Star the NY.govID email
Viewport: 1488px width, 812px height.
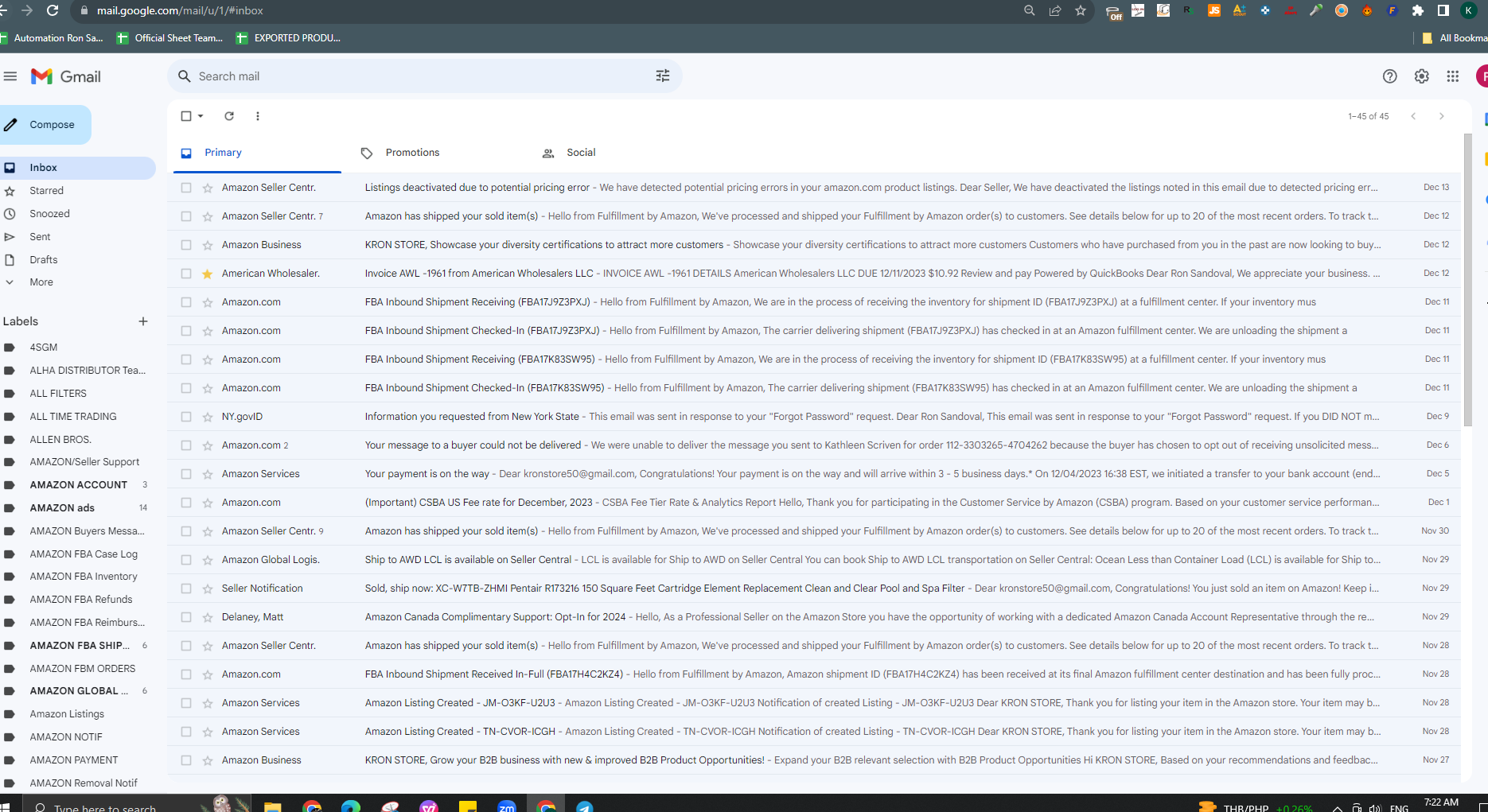(208, 417)
